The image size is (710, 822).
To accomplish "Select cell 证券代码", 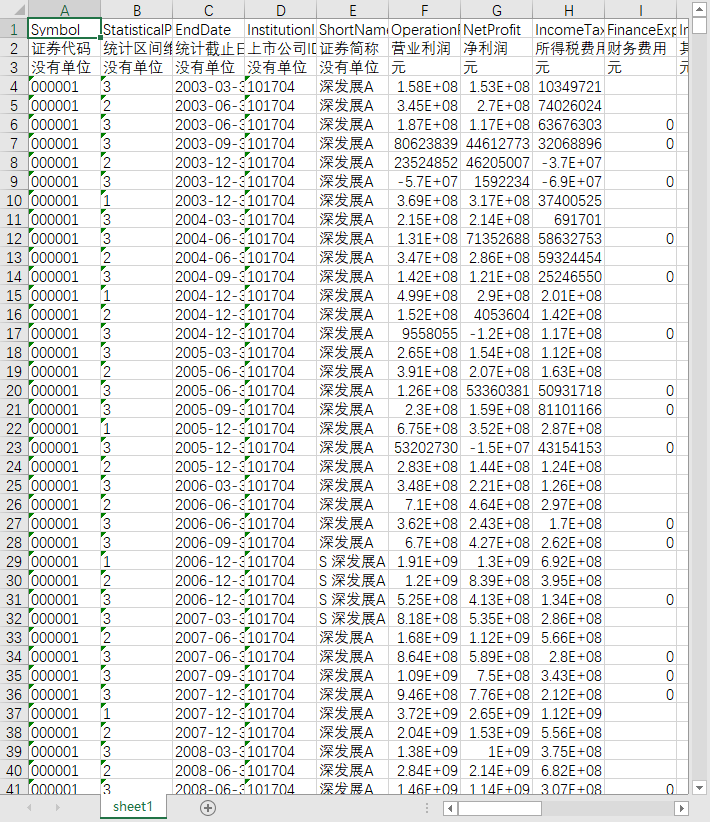I will pyautogui.click(x=64, y=48).
